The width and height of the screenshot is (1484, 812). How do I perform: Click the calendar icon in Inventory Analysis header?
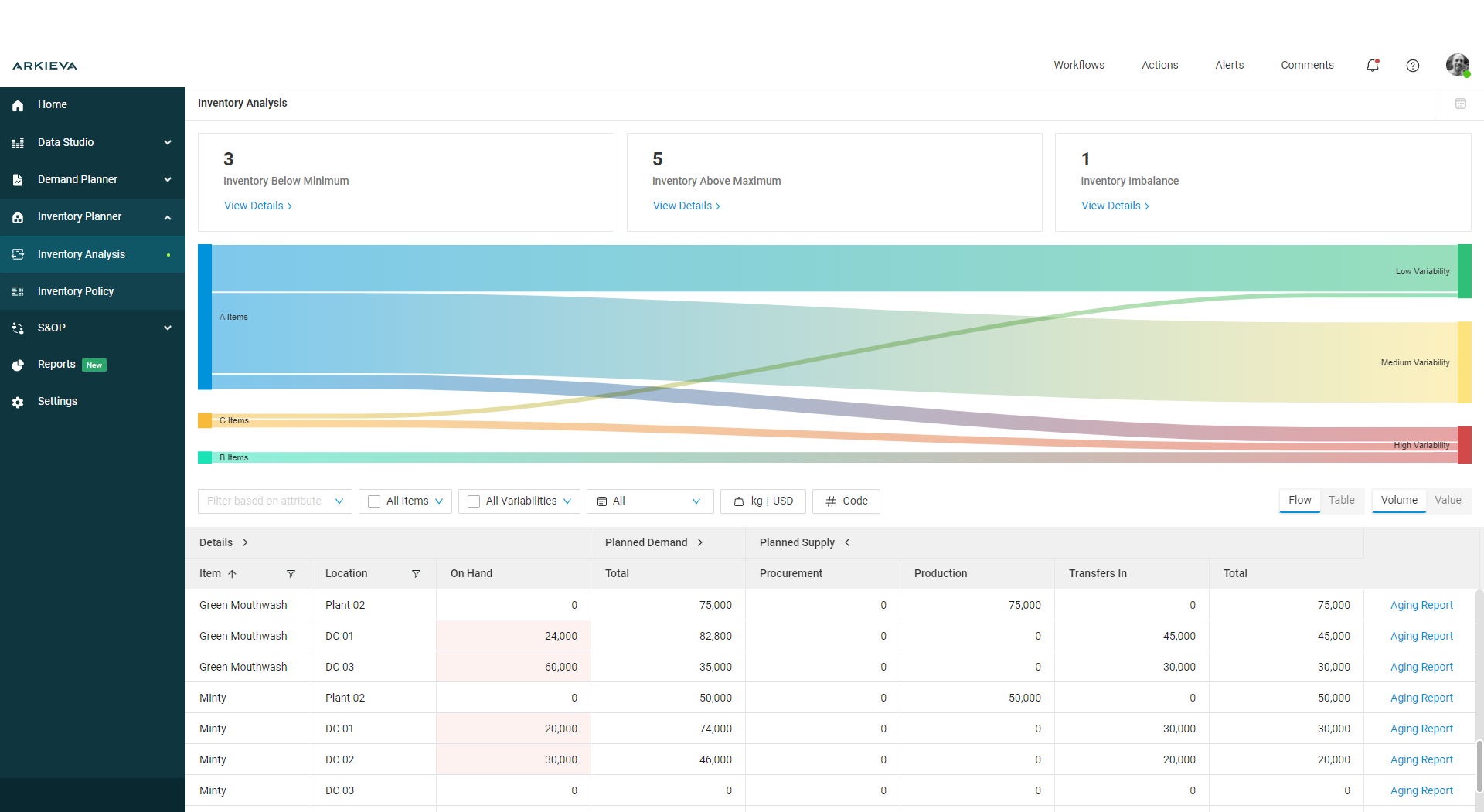pyautogui.click(x=1460, y=104)
